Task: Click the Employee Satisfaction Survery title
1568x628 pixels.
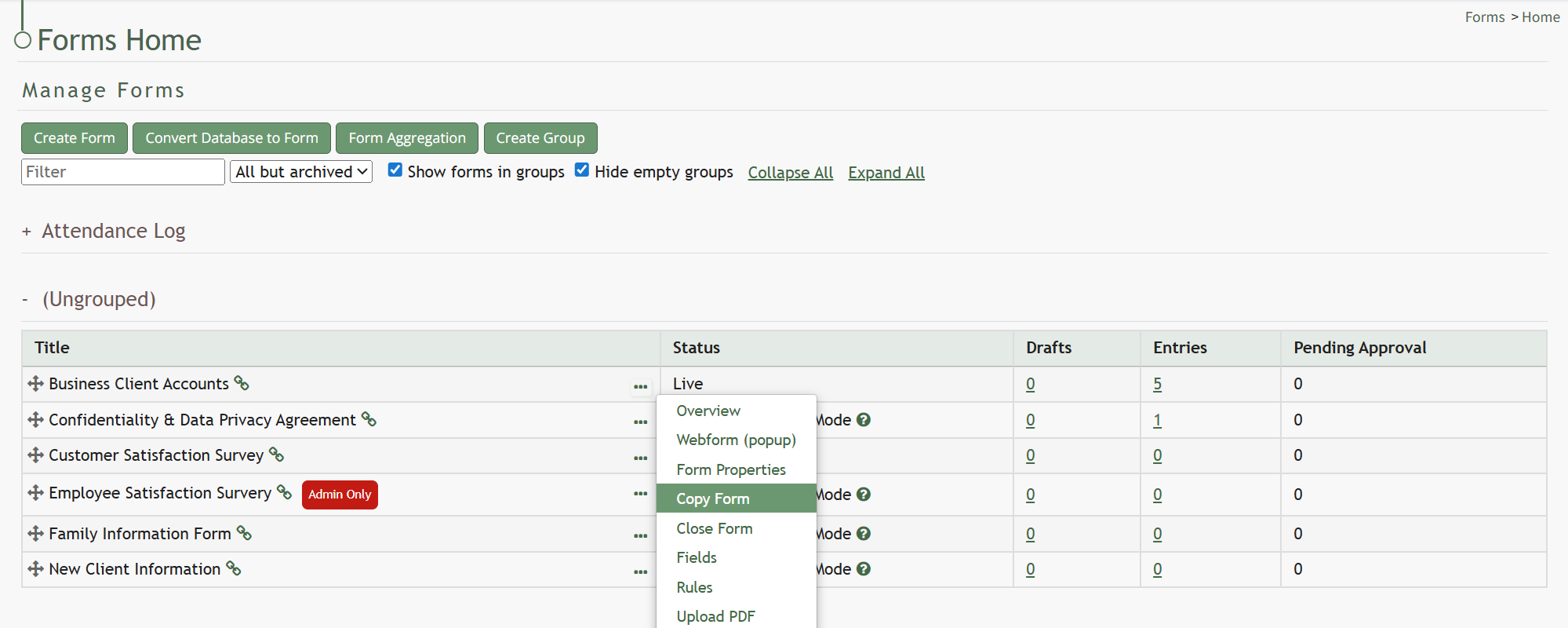Action: [x=160, y=493]
